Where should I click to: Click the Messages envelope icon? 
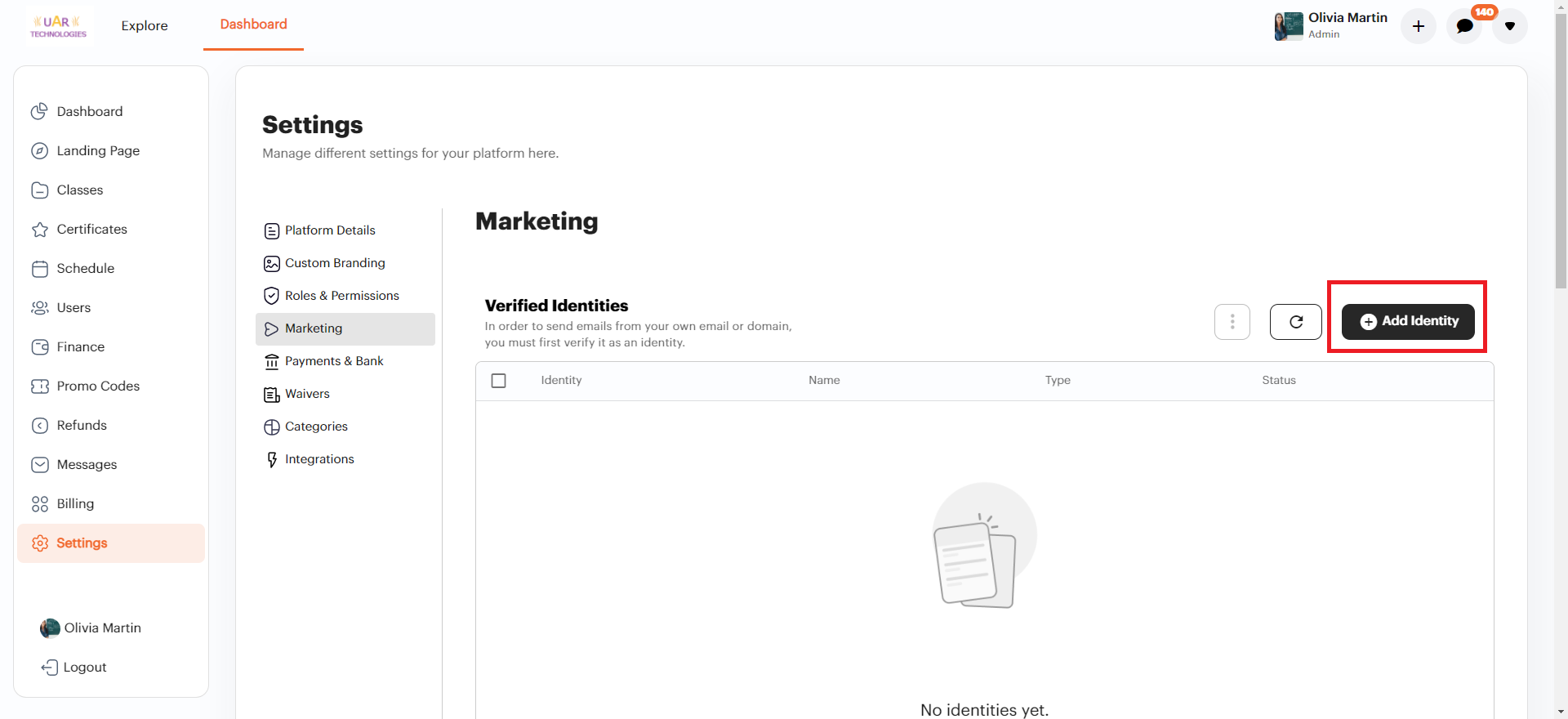[39, 464]
